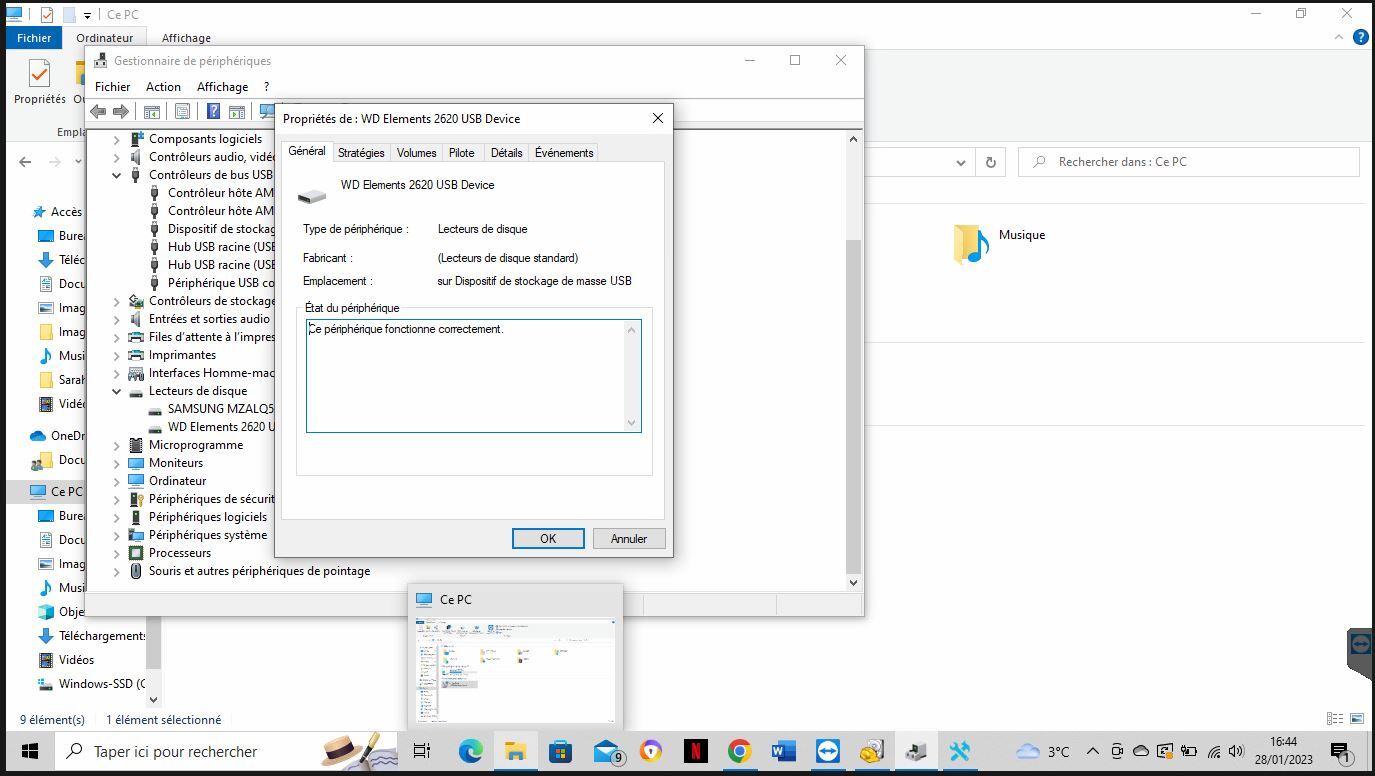1375x776 pixels.
Task: Select Windows-SSD drive in the Explorer sidebar
Action: pos(102,684)
